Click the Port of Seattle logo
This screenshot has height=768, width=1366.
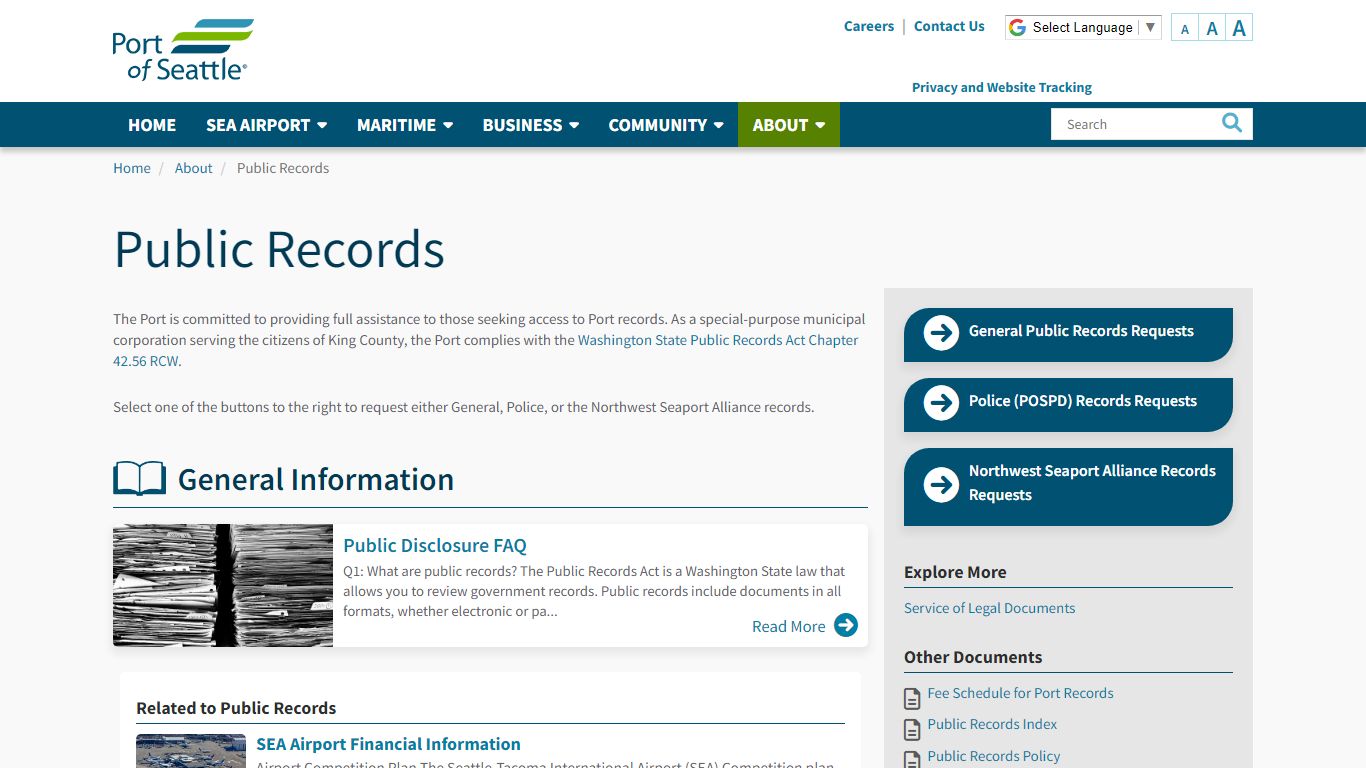coord(183,49)
